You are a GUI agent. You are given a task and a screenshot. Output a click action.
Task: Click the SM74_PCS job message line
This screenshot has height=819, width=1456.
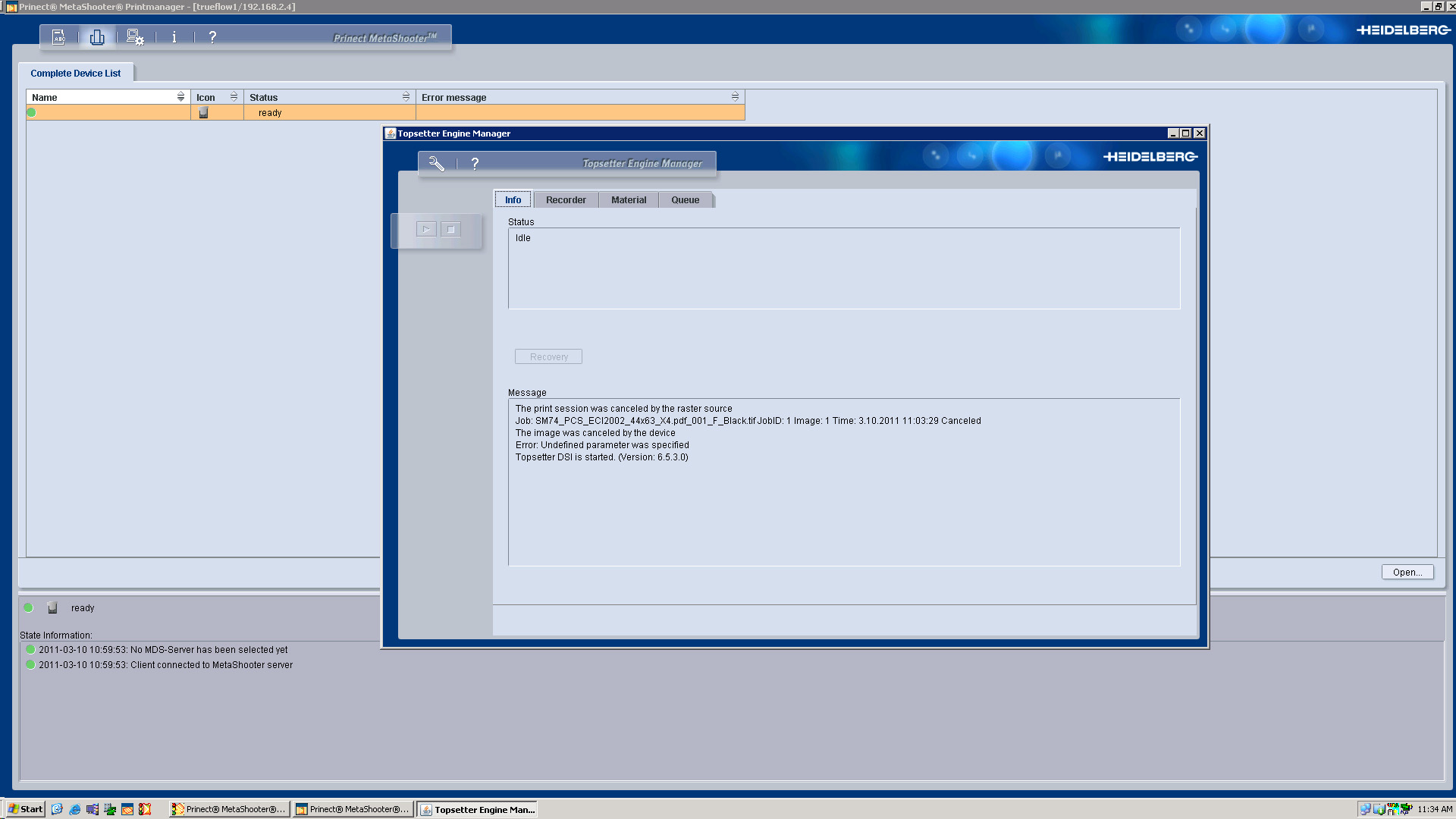[x=748, y=420]
